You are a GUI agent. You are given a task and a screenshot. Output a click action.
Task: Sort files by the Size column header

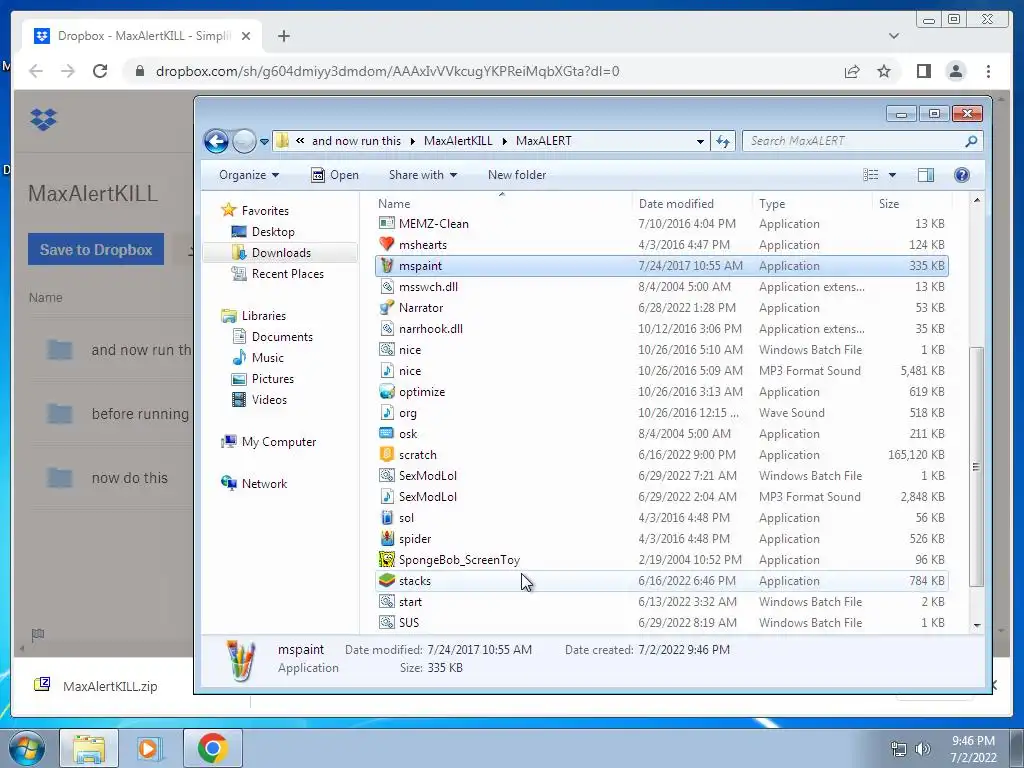(889, 204)
